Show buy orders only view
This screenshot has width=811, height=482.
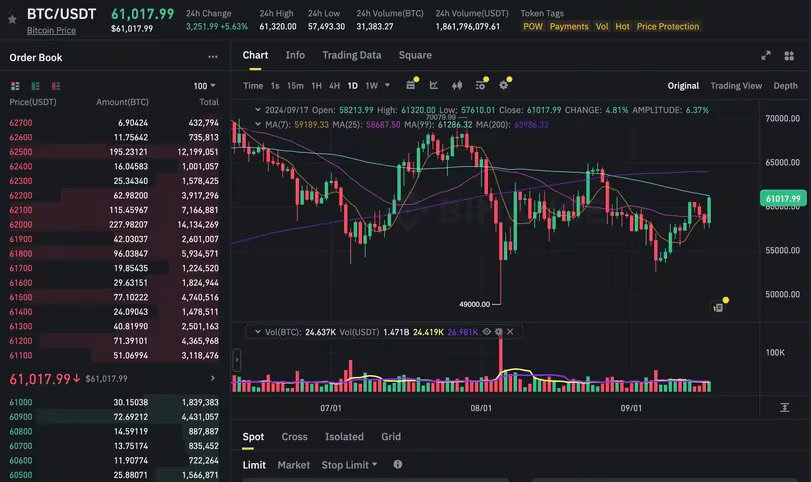point(36,86)
